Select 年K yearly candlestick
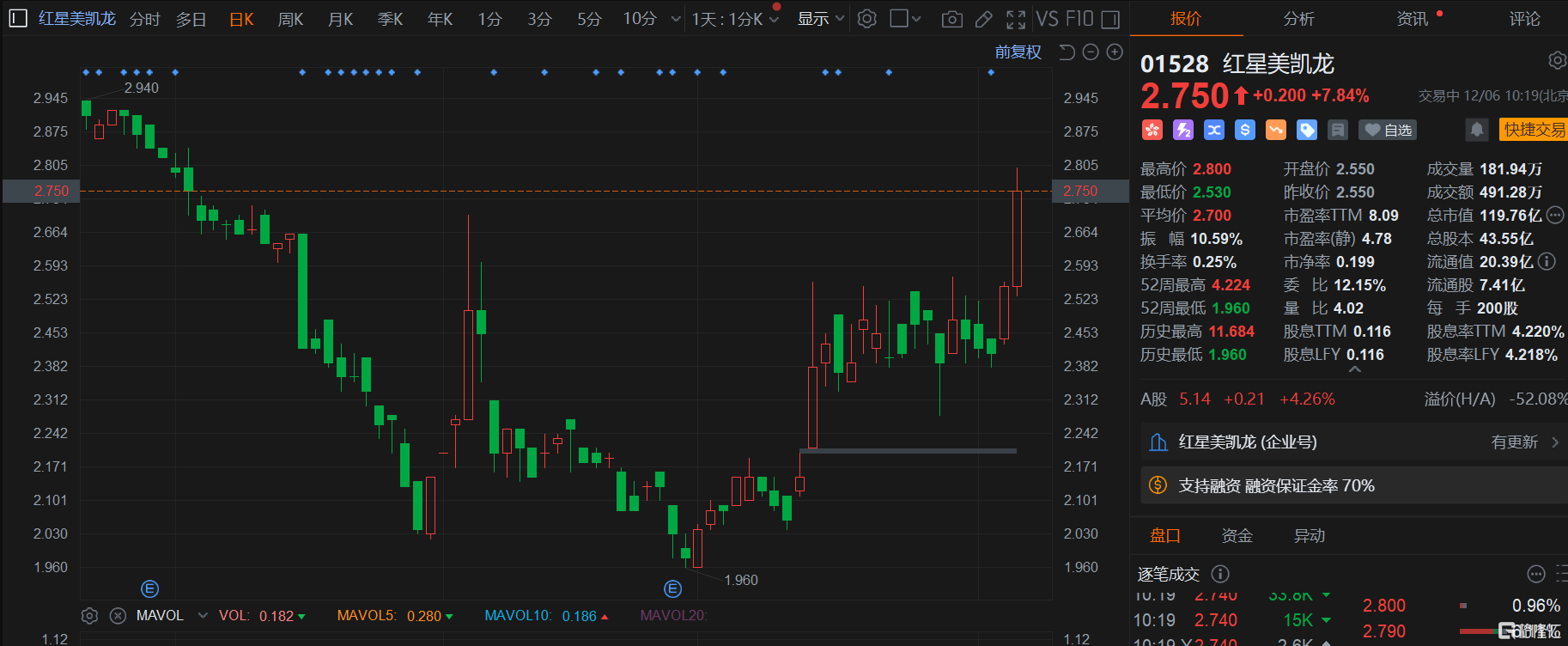Screen dimensions: 1568x646 click(x=441, y=19)
